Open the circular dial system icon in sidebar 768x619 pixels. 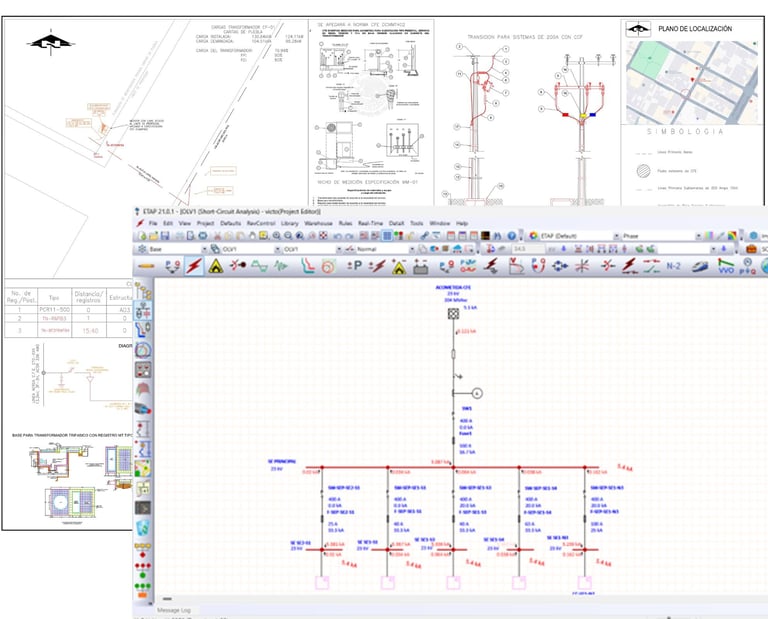click(x=143, y=350)
